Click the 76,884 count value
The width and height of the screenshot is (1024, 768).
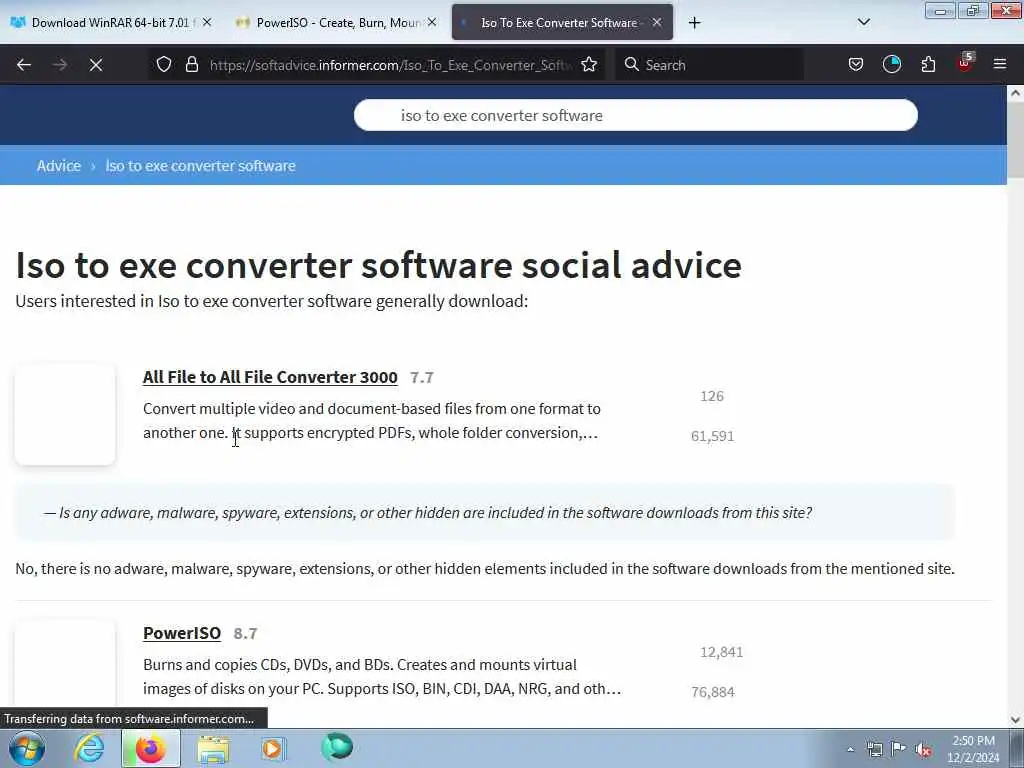(712, 692)
